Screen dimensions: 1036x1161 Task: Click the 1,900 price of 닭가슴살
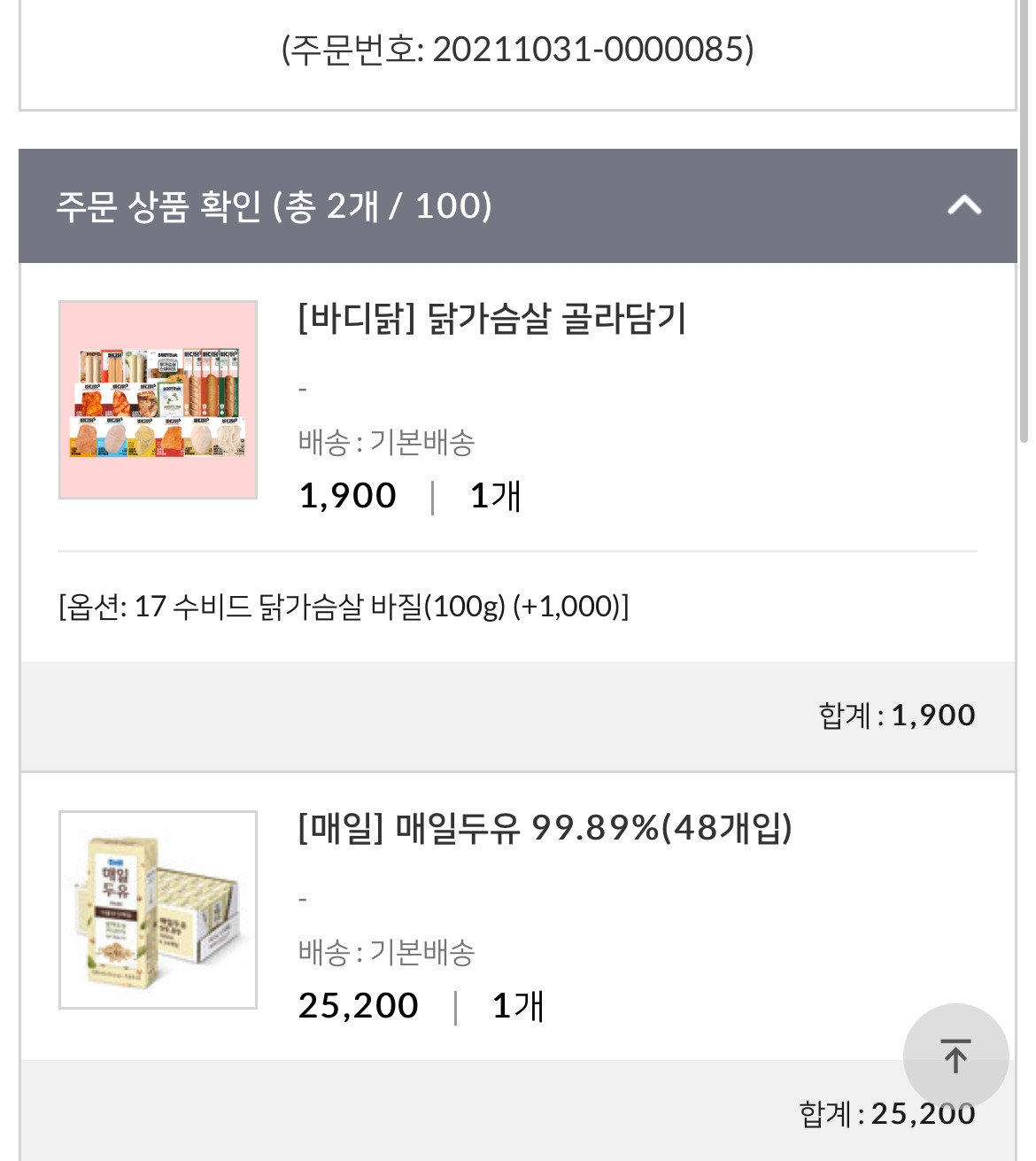(x=347, y=496)
